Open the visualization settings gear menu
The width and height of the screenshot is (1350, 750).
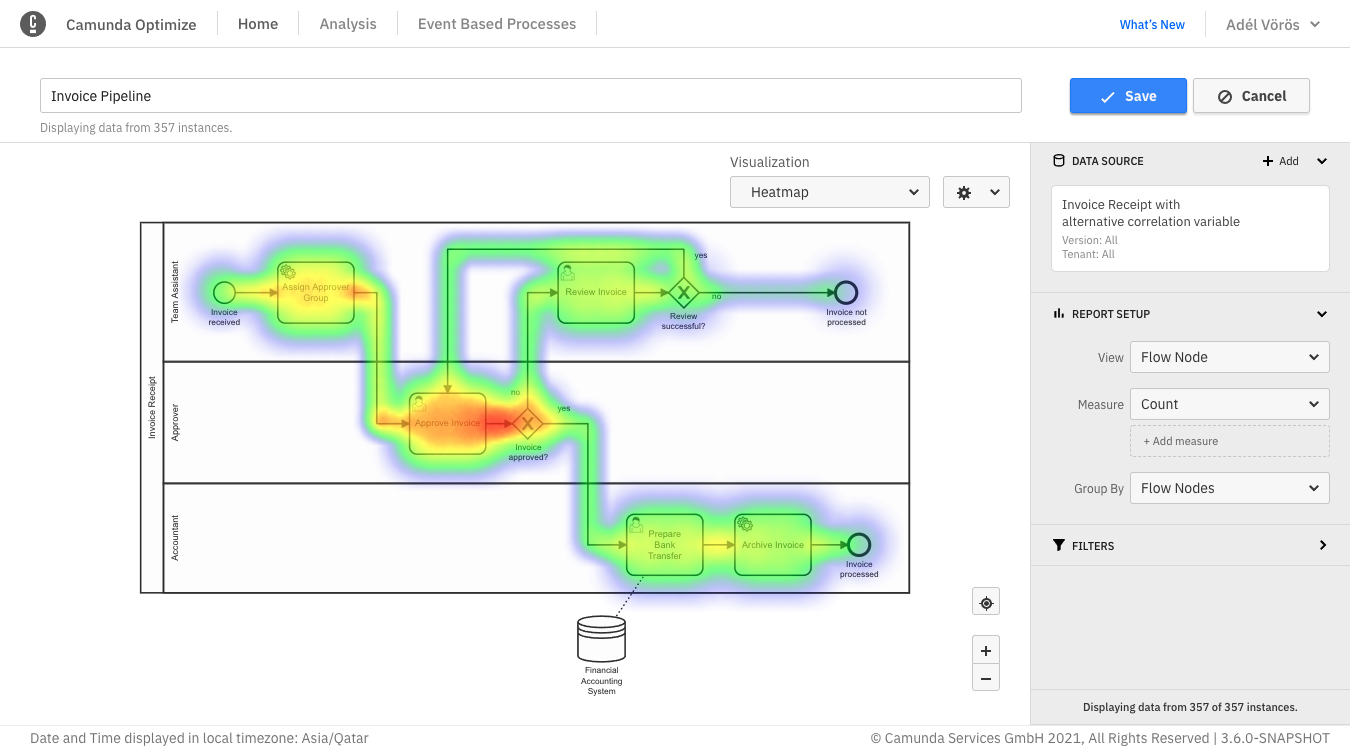pos(976,192)
